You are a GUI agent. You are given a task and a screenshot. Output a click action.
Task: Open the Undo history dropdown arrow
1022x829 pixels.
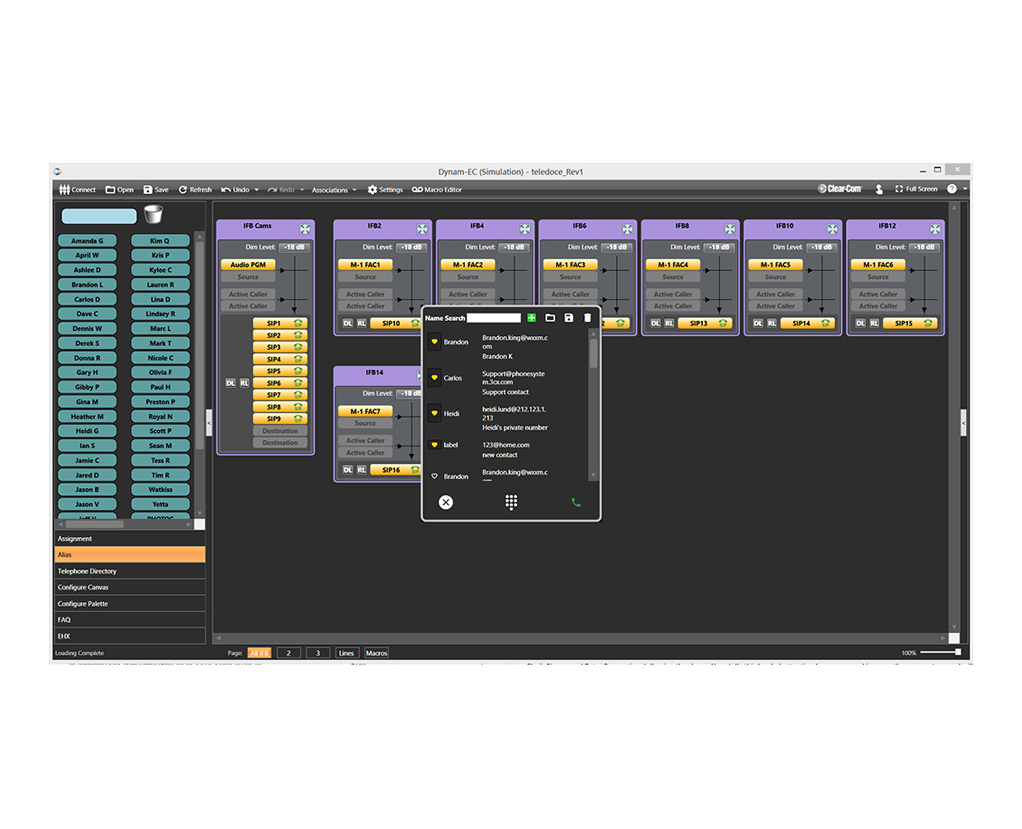click(x=257, y=190)
